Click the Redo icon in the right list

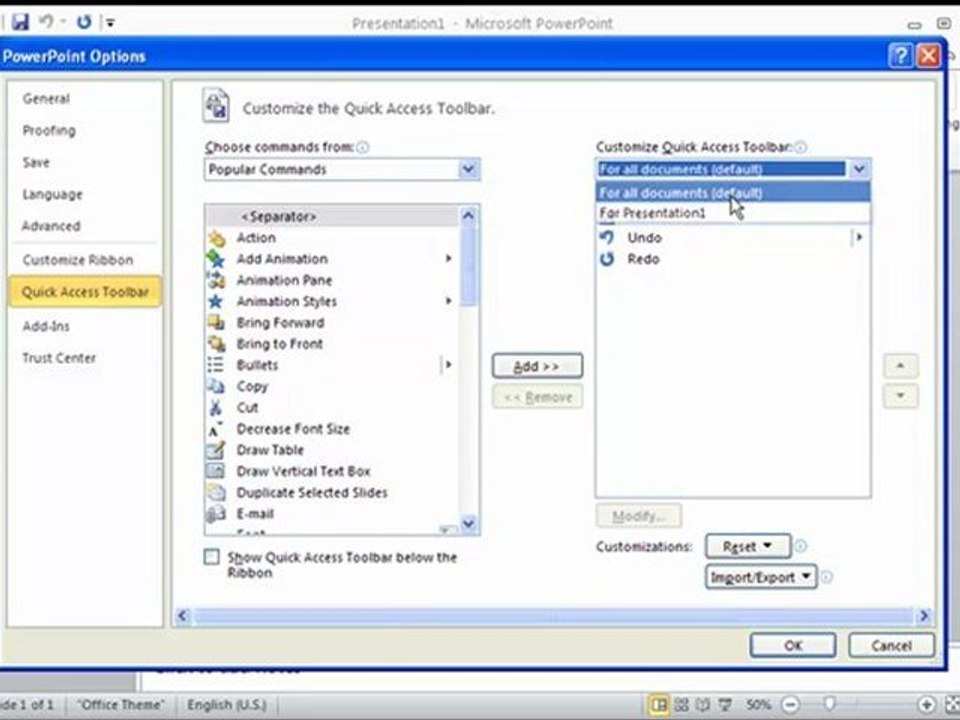pyautogui.click(x=607, y=259)
